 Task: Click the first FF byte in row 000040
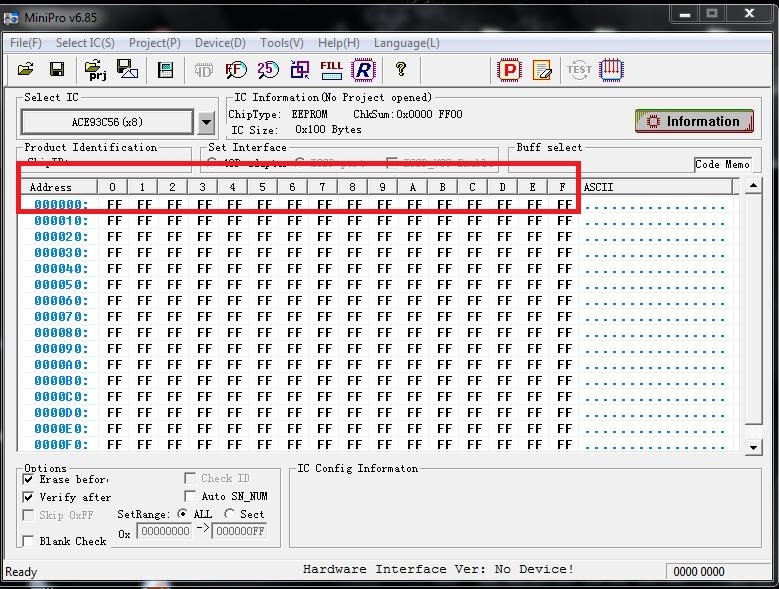click(x=114, y=269)
